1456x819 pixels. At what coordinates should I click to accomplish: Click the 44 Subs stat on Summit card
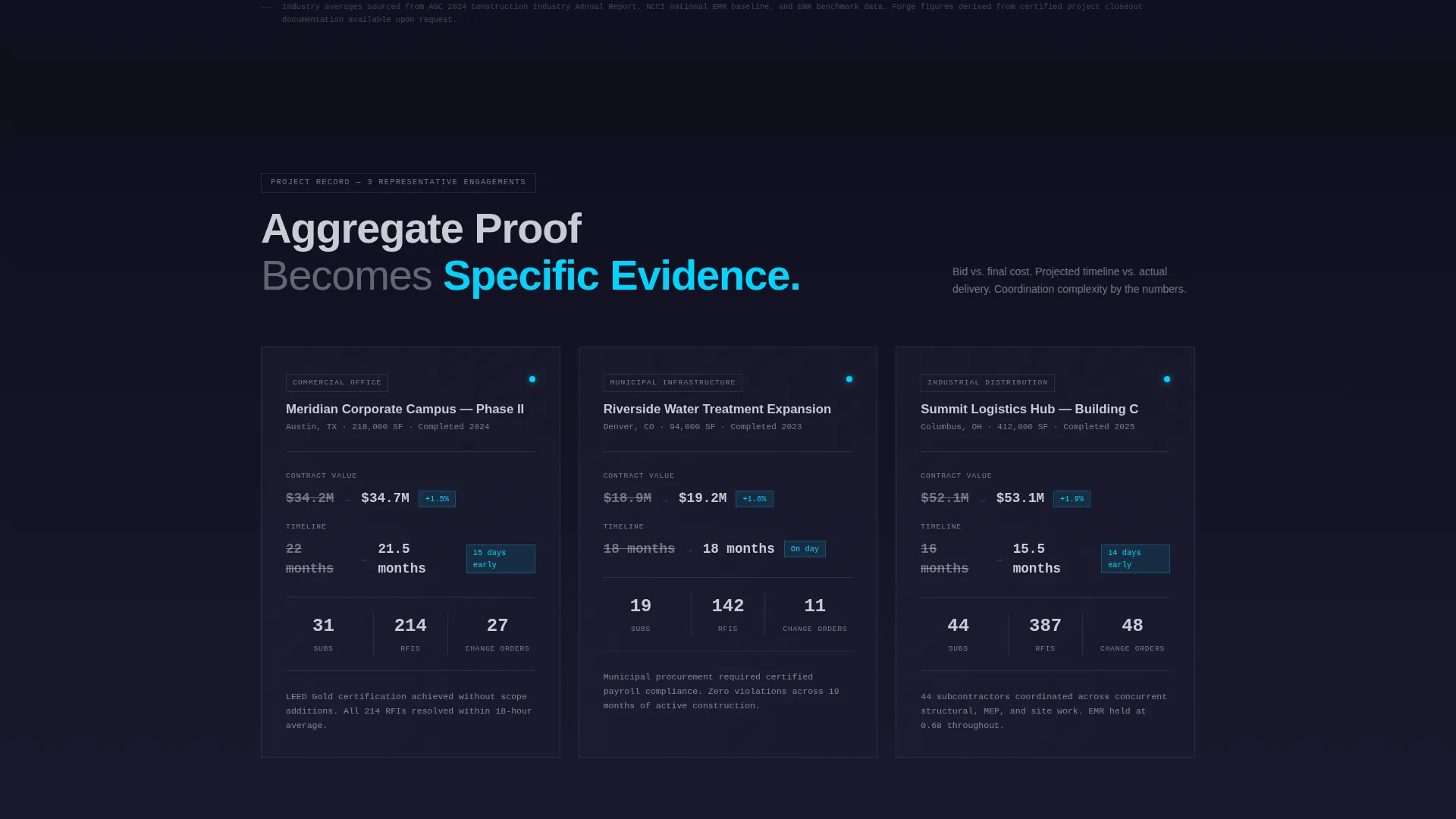click(x=958, y=634)
